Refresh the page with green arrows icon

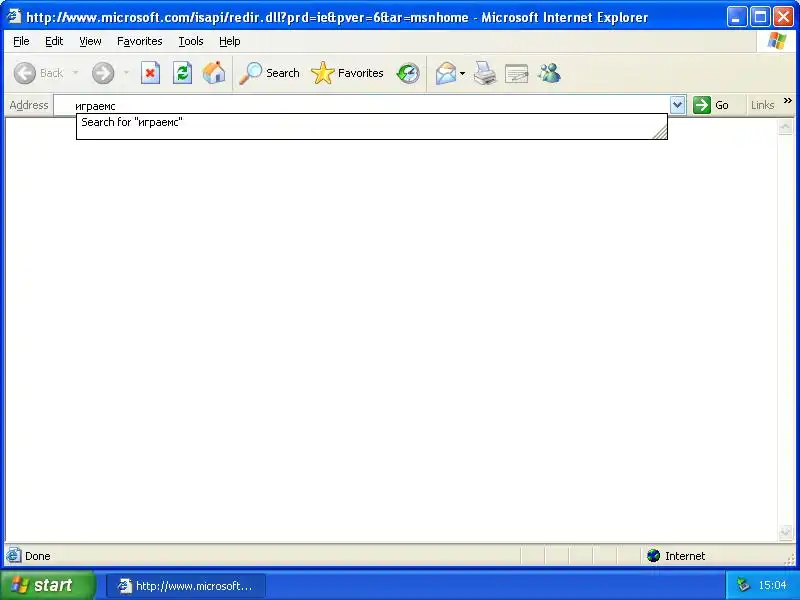pos(182,73)
